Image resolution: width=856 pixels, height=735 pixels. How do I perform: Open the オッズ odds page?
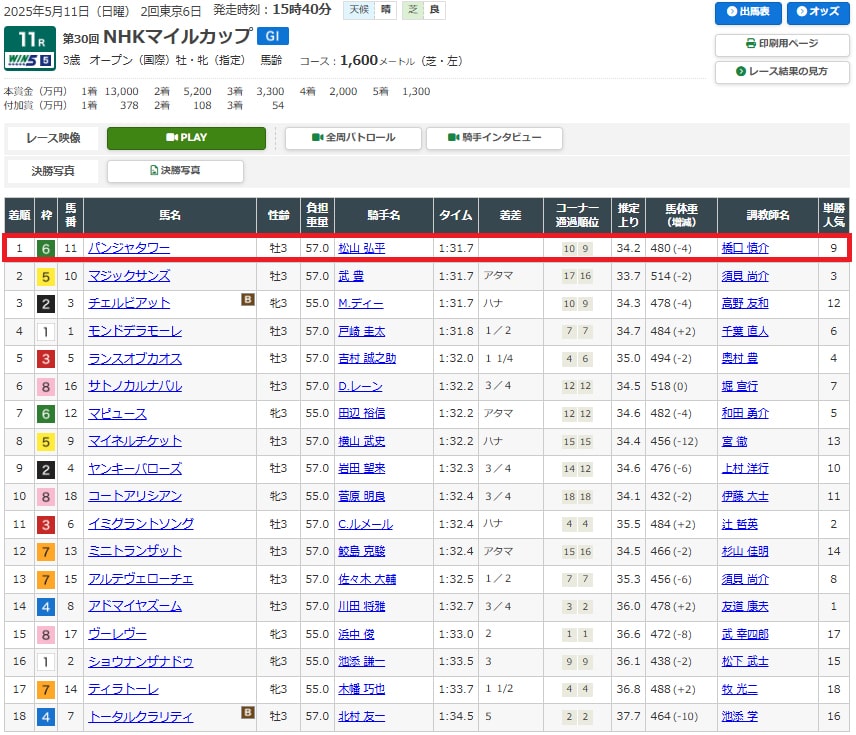(x=817, y=13)
